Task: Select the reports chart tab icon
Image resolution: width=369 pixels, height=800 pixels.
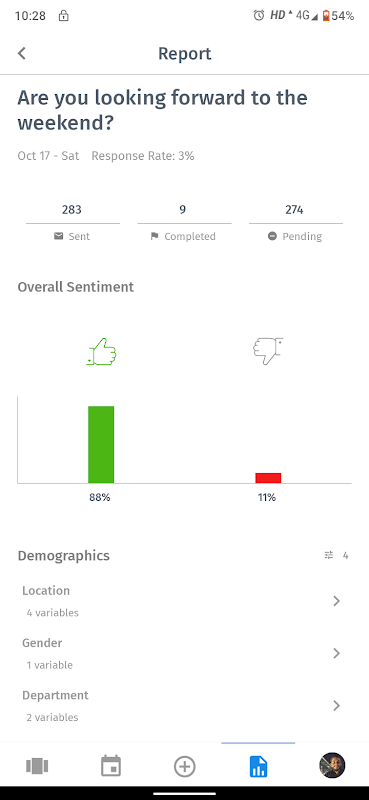Action: click(x=258, y=766)
